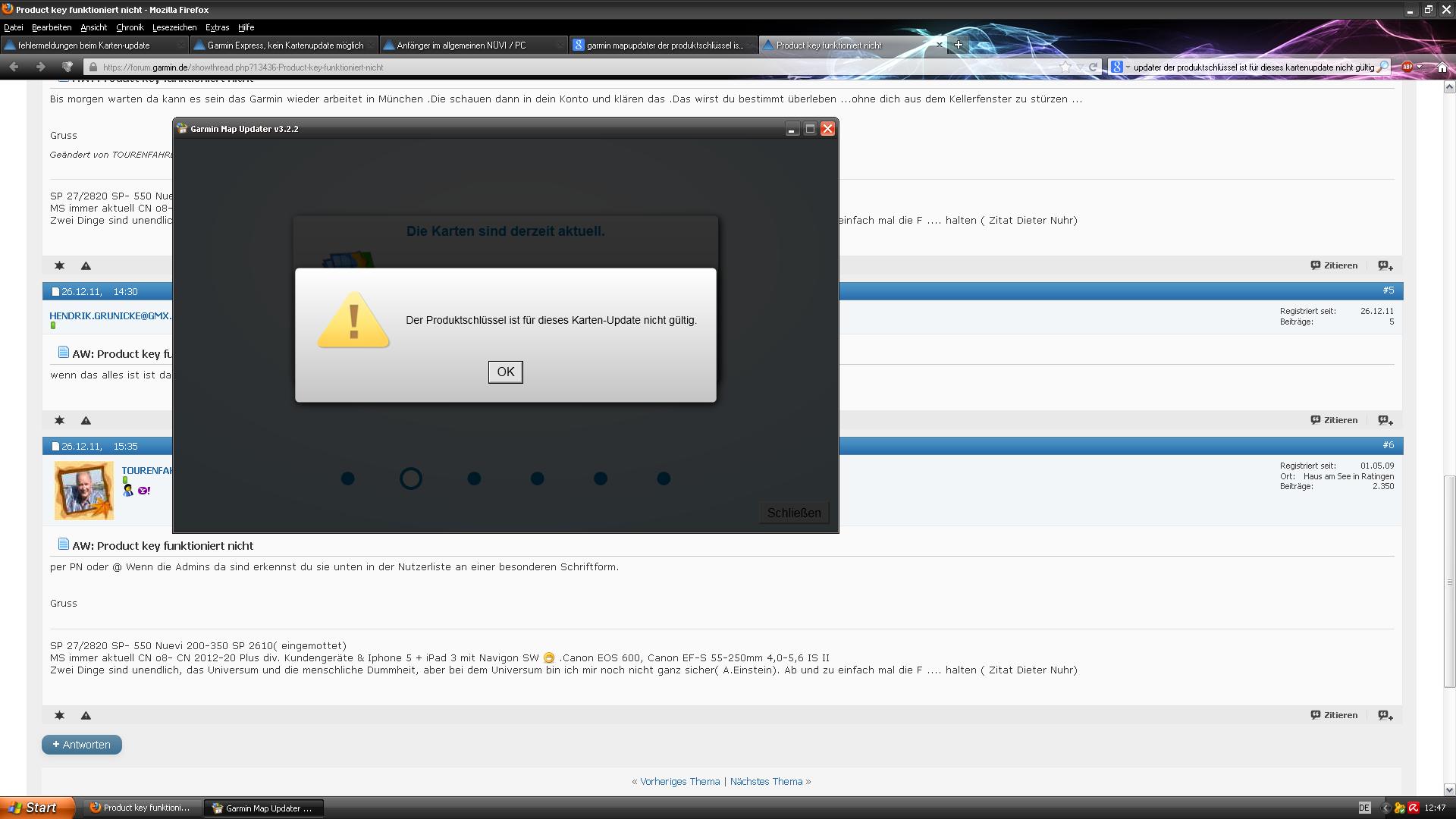
Task: Expand hidden system tray icons chevron
Action: tap(1385, 808)
